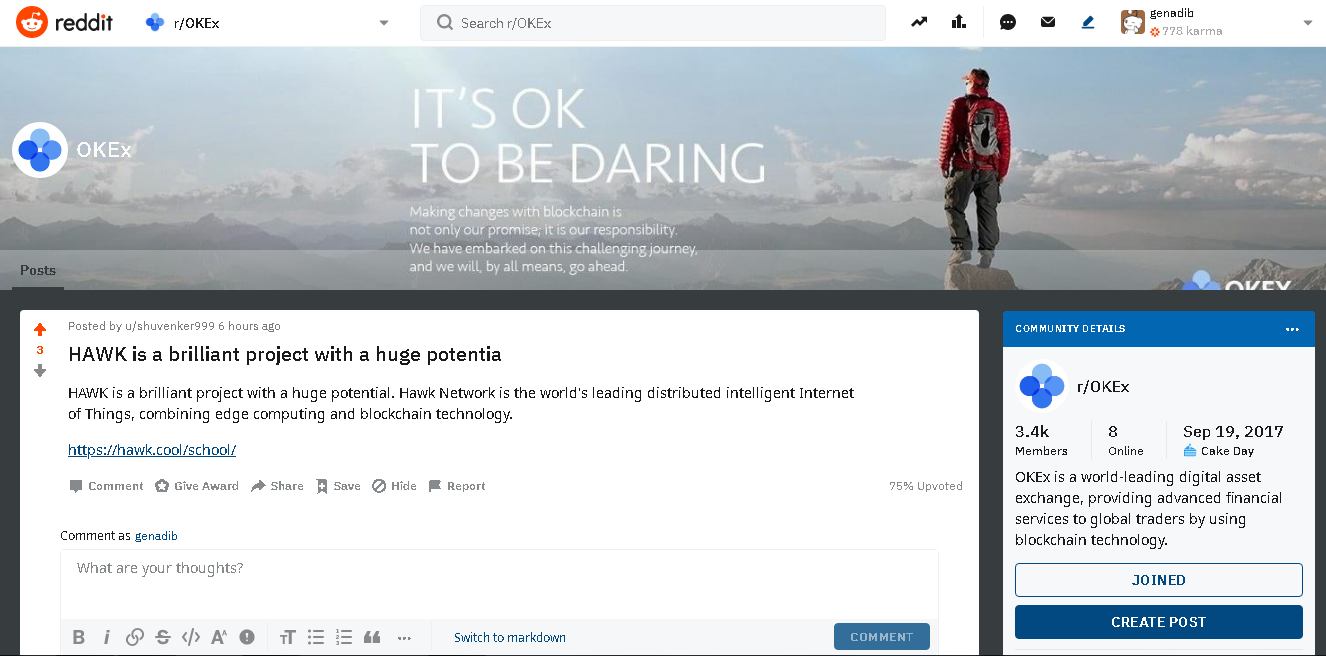The image size is (1326, 656).
Task: Open the genadib user menu dropdown arrow
Action: [x=1307, y=23]
